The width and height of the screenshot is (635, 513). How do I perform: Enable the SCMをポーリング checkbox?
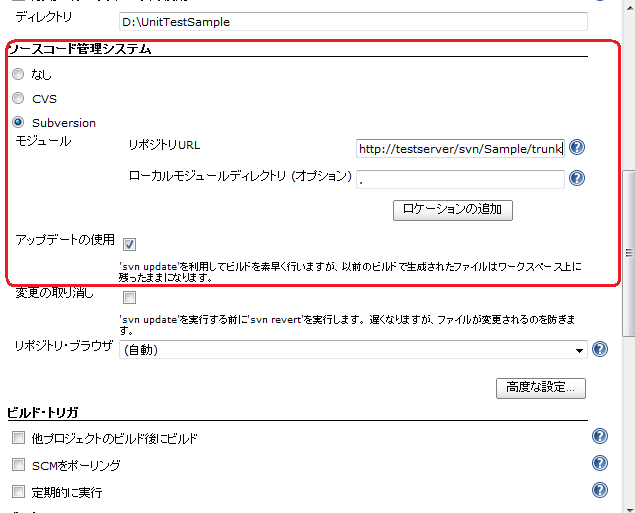click(x=18, y=464)
